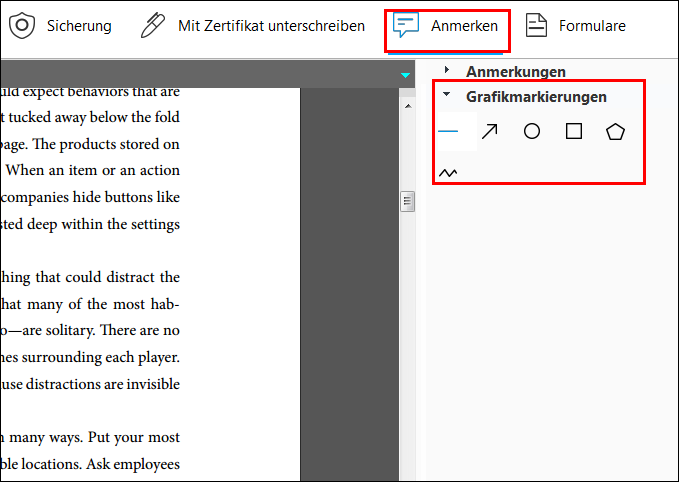Click the Anmerken speech bubble icon
679x482 pixels.
click(406, 25)
